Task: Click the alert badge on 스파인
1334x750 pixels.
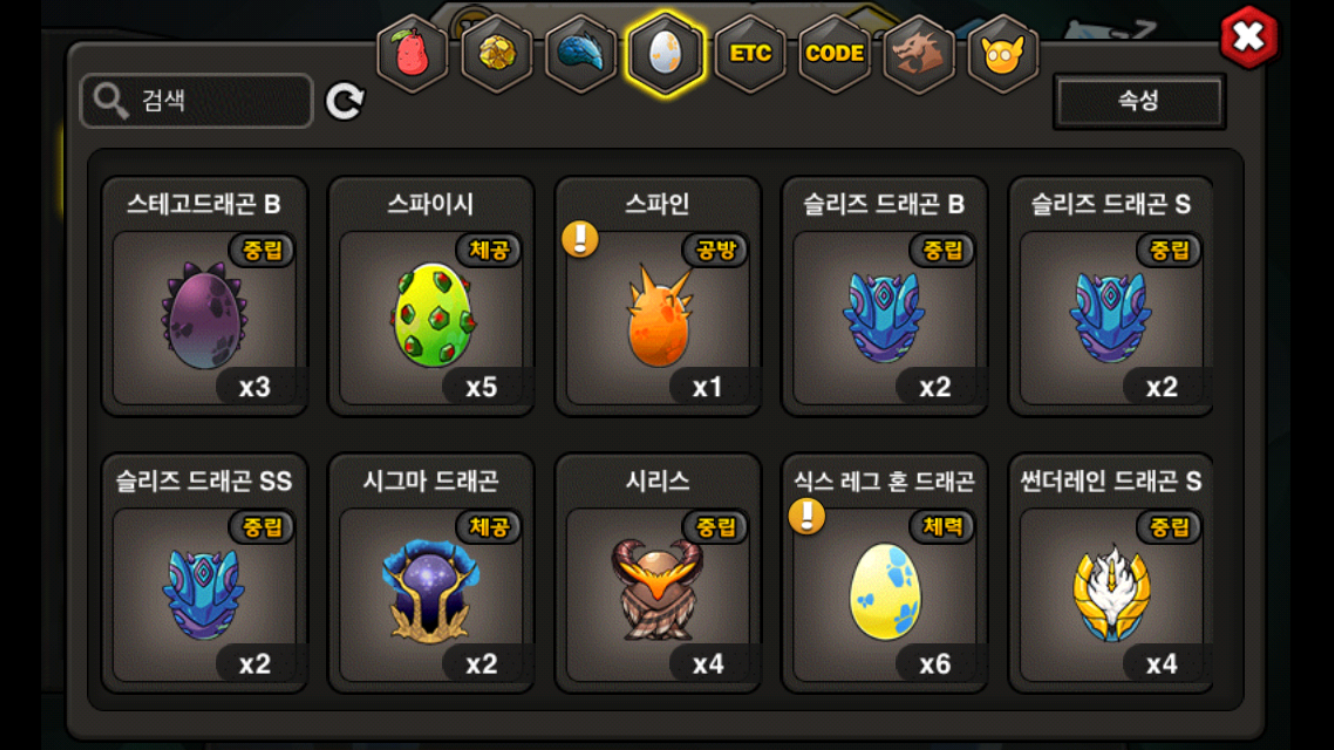Action: [580, 240]
